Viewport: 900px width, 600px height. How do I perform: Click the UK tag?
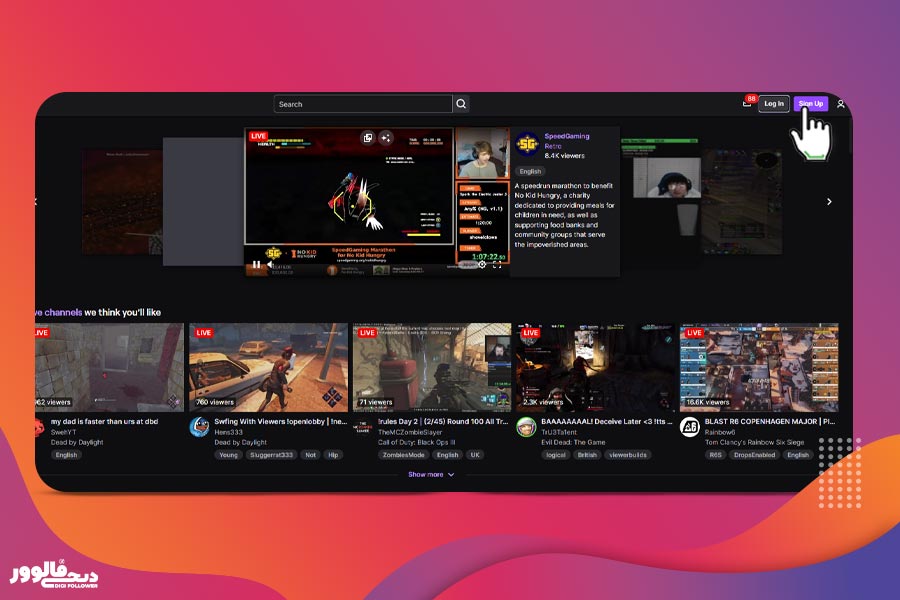[x=475, y=455]
